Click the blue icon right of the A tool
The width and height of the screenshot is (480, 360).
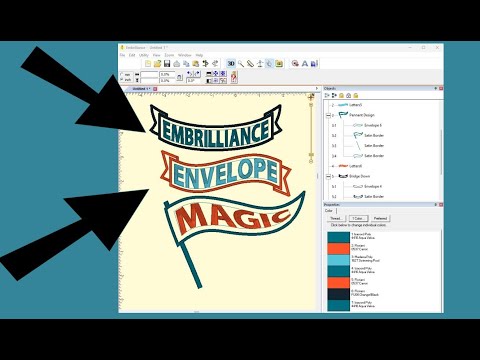pyautogui.click(x=314, y=63)
